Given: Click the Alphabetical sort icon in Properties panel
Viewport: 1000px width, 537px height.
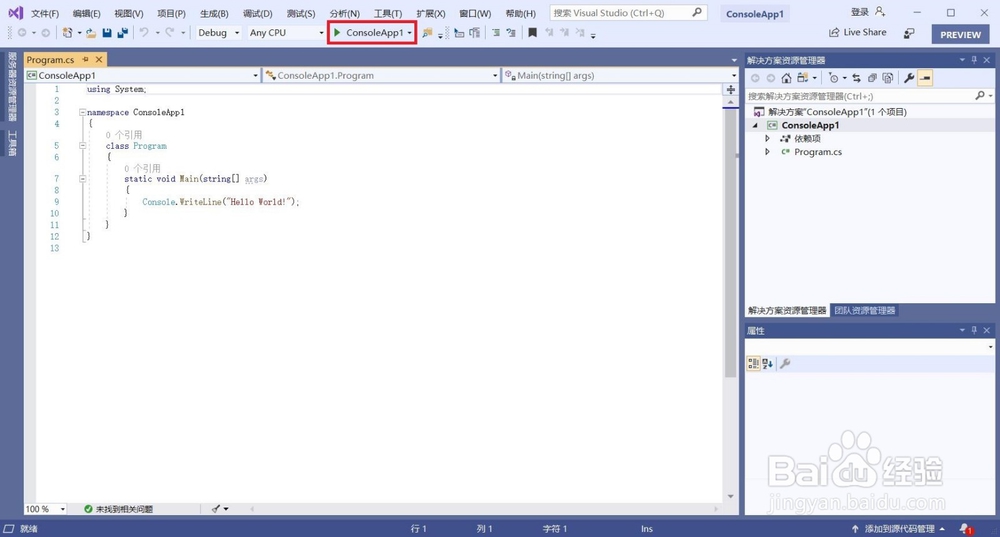Looking at the screenshot, I should pyautogui.click(x=768, y=364).
